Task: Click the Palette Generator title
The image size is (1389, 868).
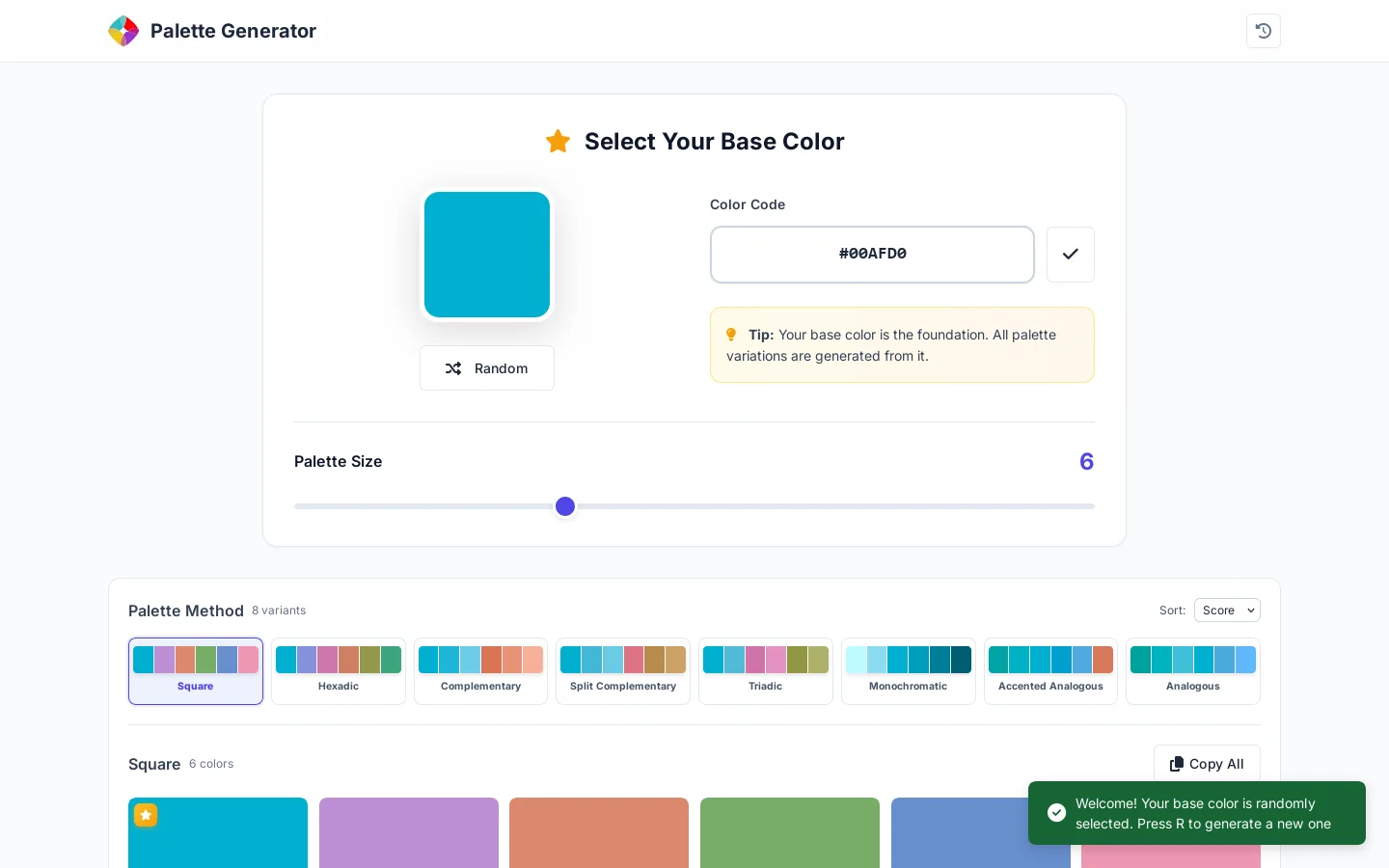Action: coord(233,31)
